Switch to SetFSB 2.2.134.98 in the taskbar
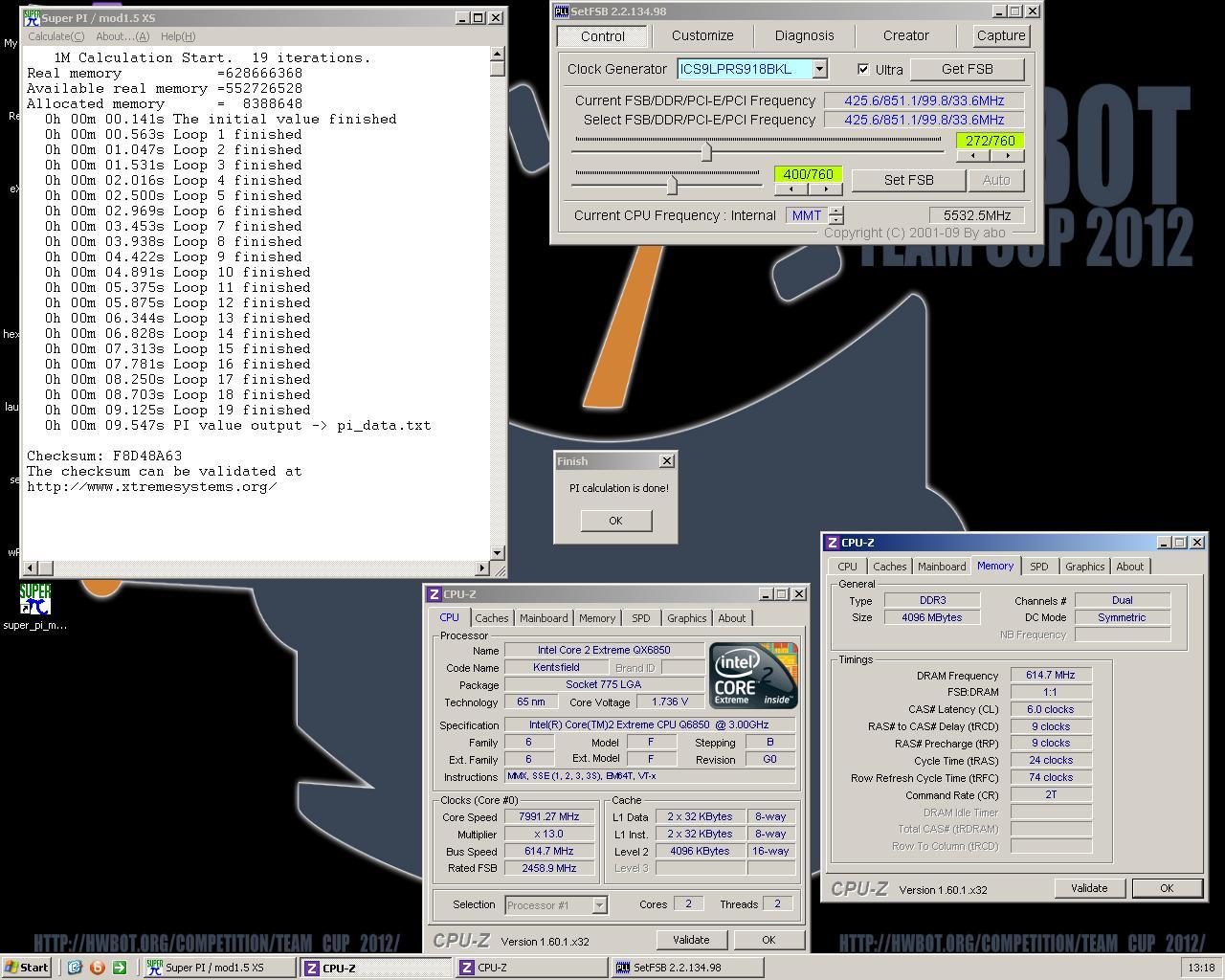 click(x=687, y=968)
